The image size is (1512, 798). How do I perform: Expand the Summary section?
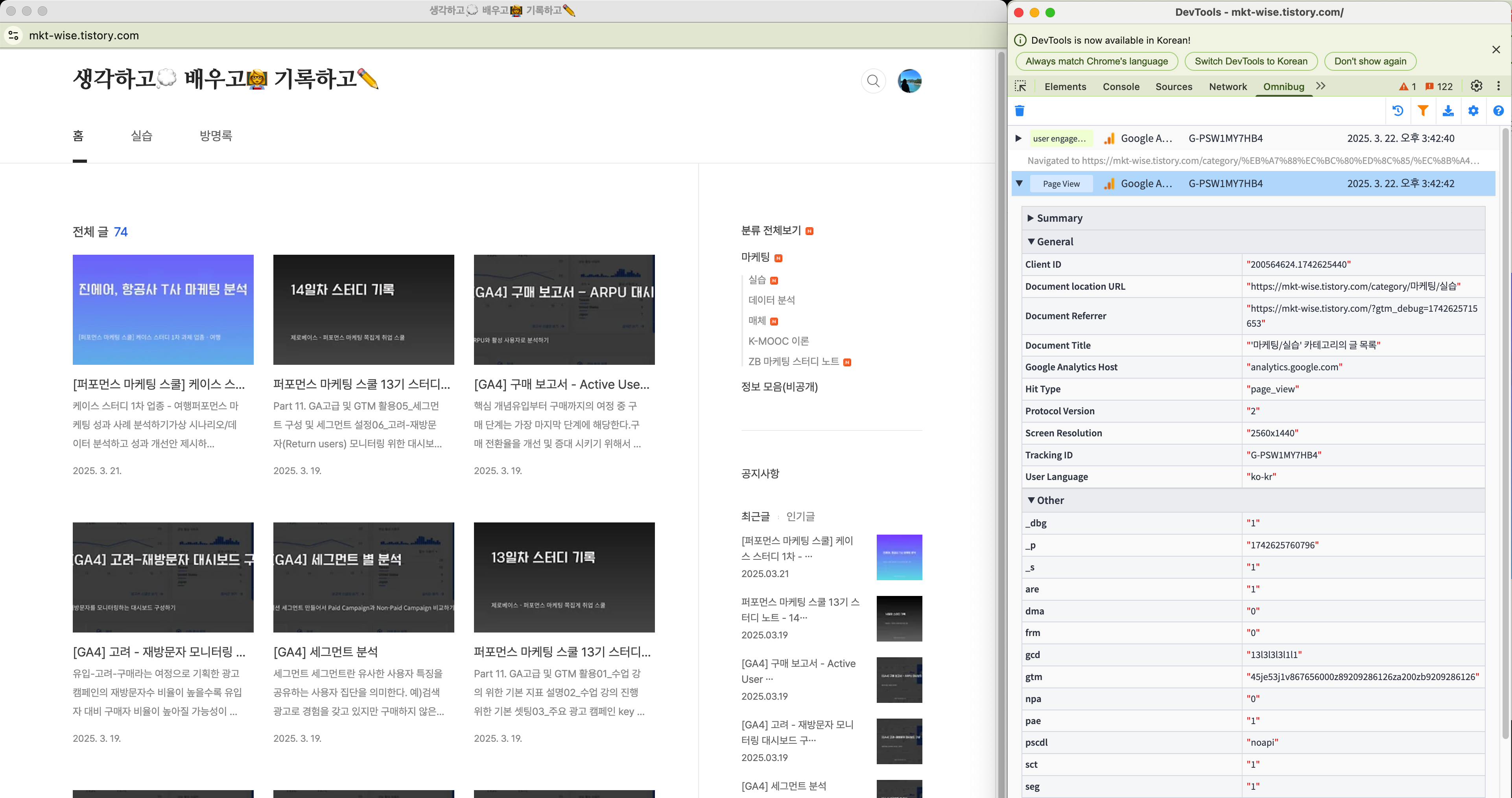(x=1030, y=218)
